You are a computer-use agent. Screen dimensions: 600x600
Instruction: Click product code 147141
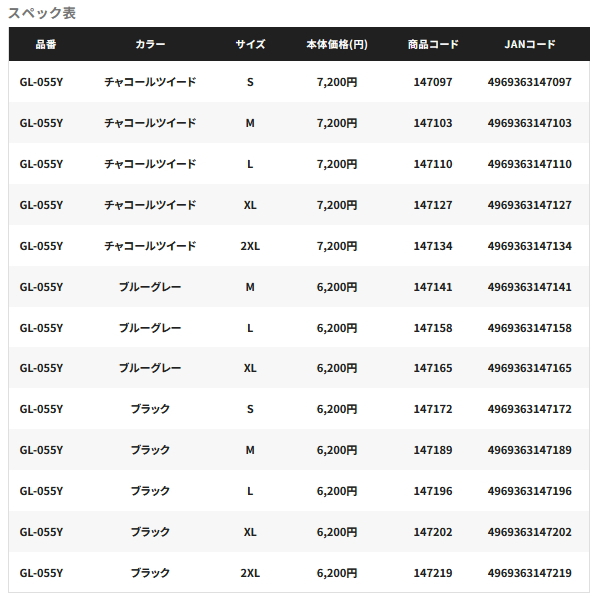tap(433, 287)
